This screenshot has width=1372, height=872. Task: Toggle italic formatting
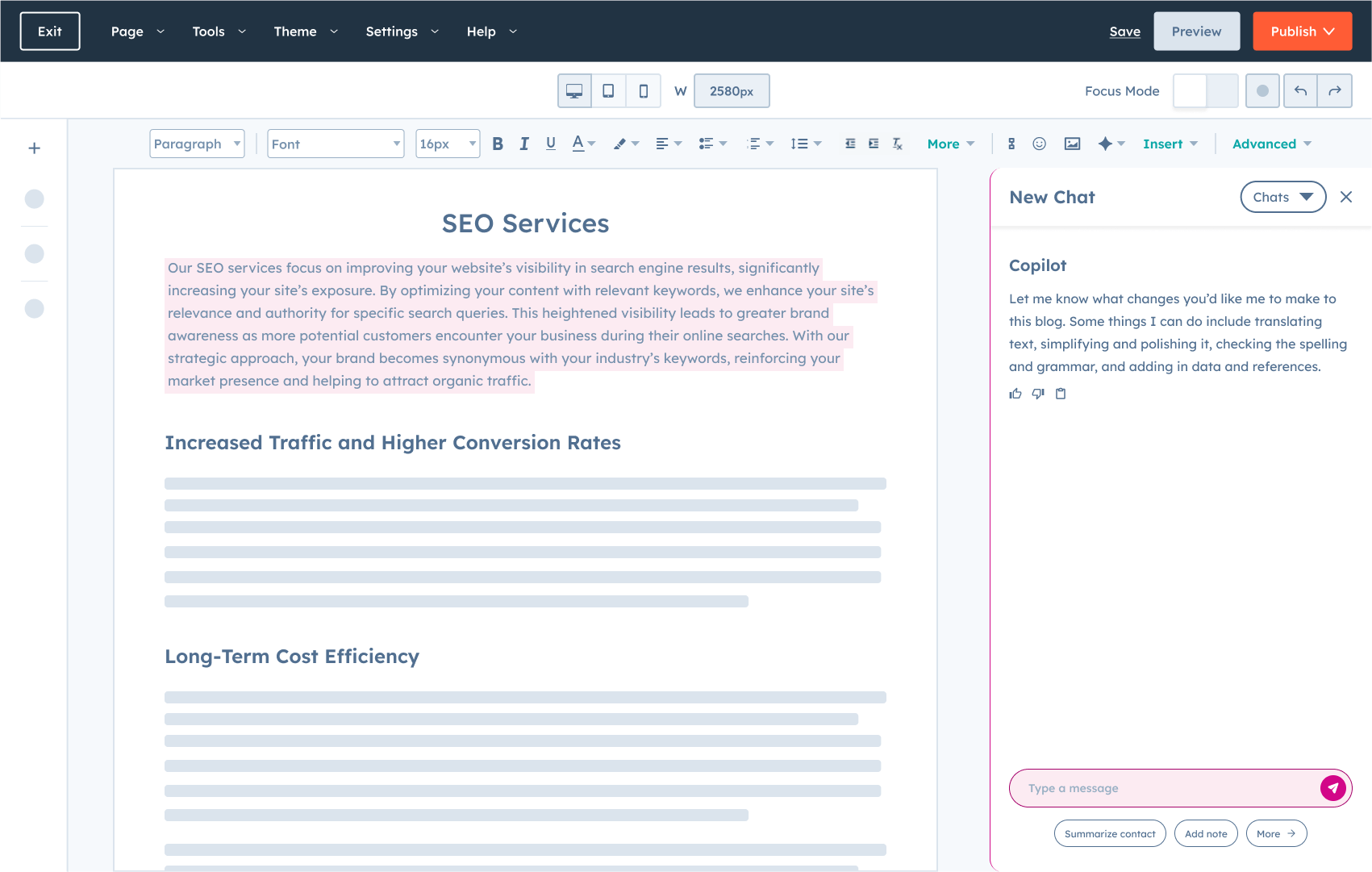tap(523, 143)
